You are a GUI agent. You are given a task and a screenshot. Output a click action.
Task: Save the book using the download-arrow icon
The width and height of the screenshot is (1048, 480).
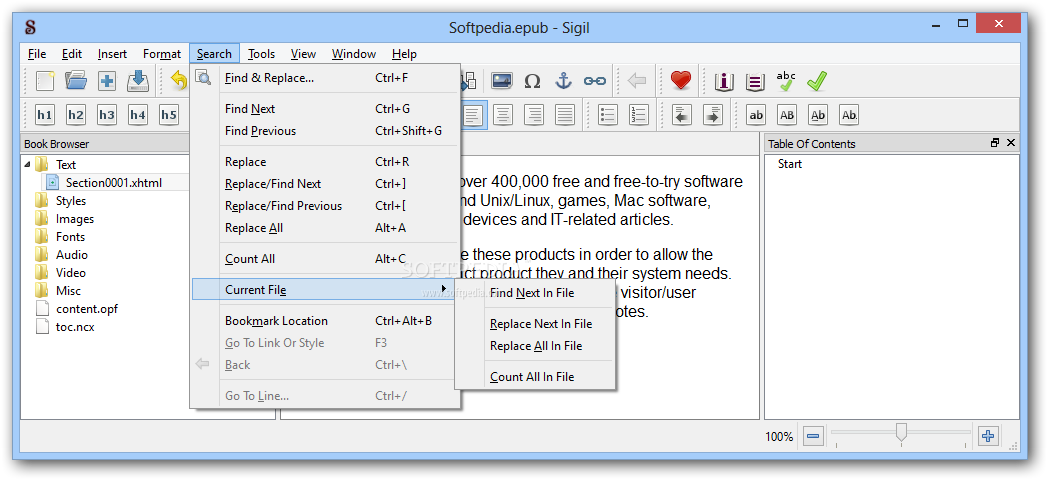tap(138, 81)
